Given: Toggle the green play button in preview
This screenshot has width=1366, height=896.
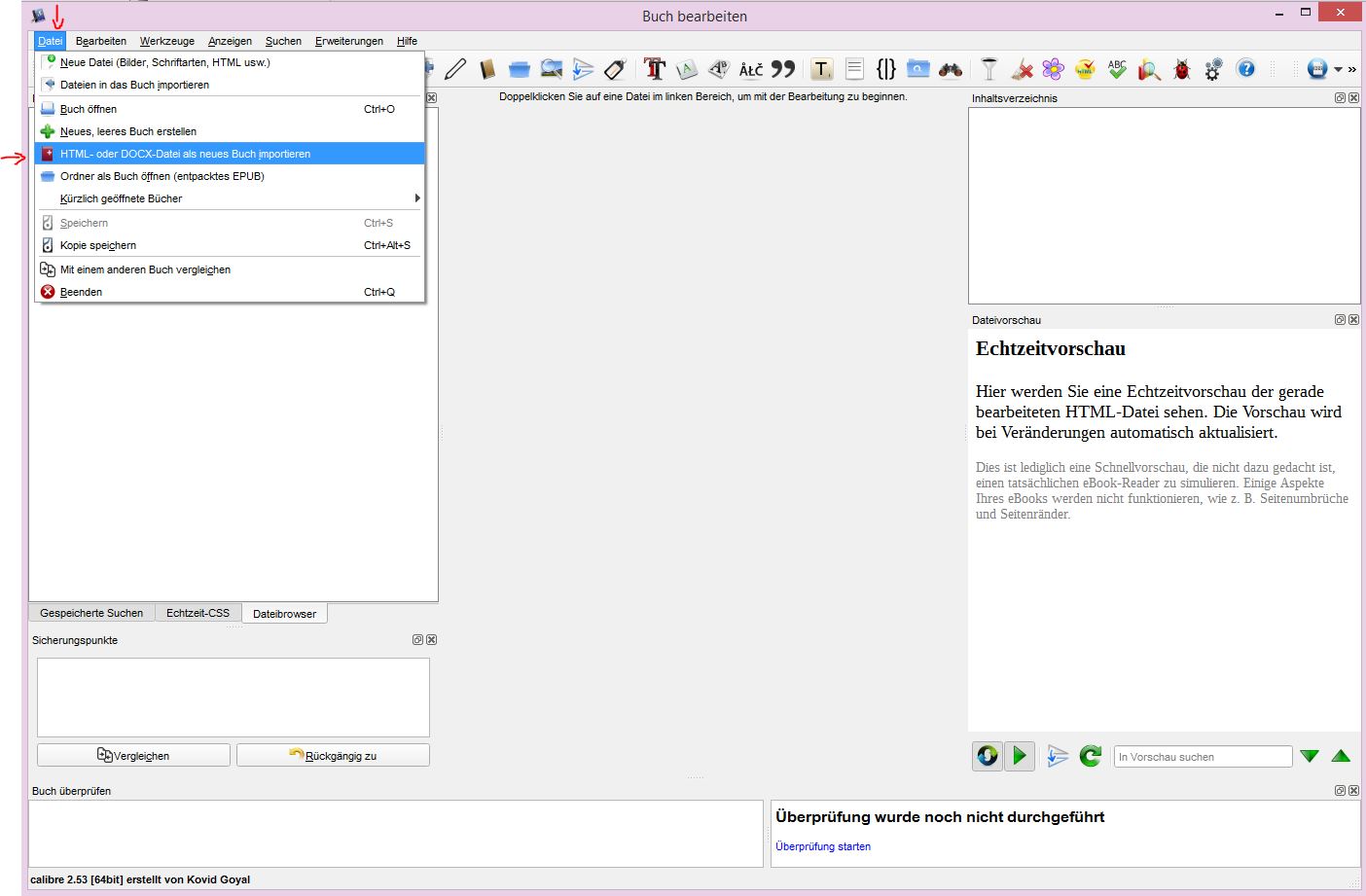Looking at the screenshot, I should [x=1020, y=756].
